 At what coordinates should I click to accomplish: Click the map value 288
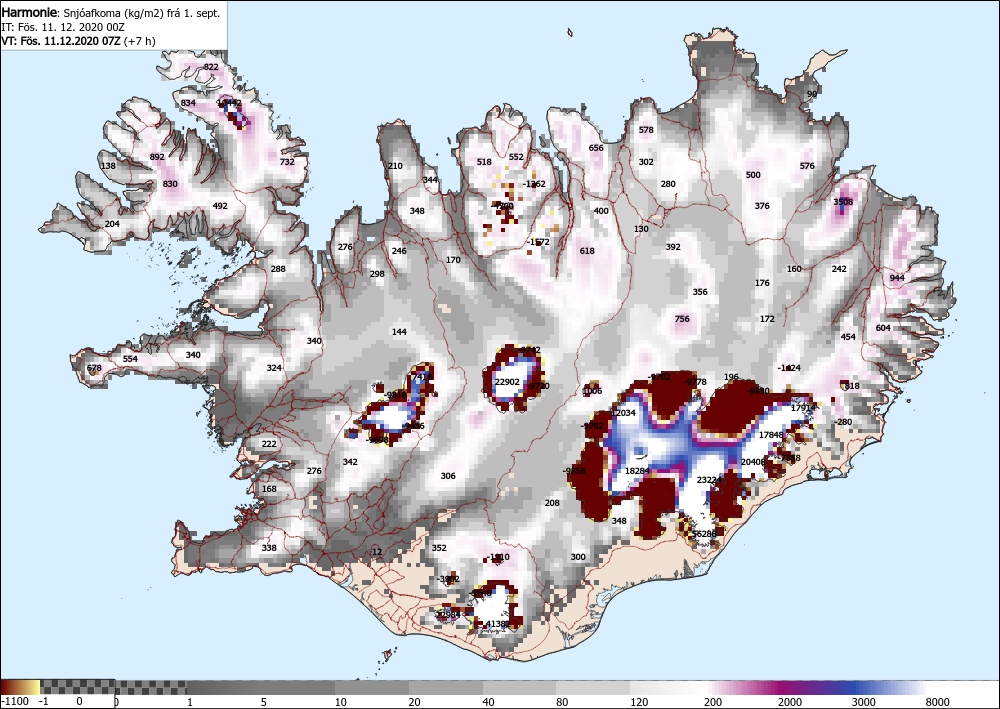(278, 269)
